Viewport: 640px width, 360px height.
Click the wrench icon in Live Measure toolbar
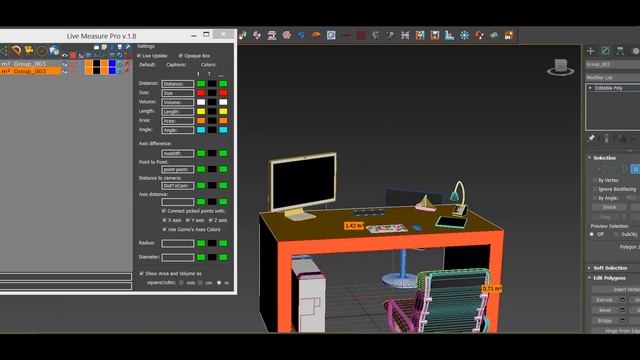[x=127, y=47]
